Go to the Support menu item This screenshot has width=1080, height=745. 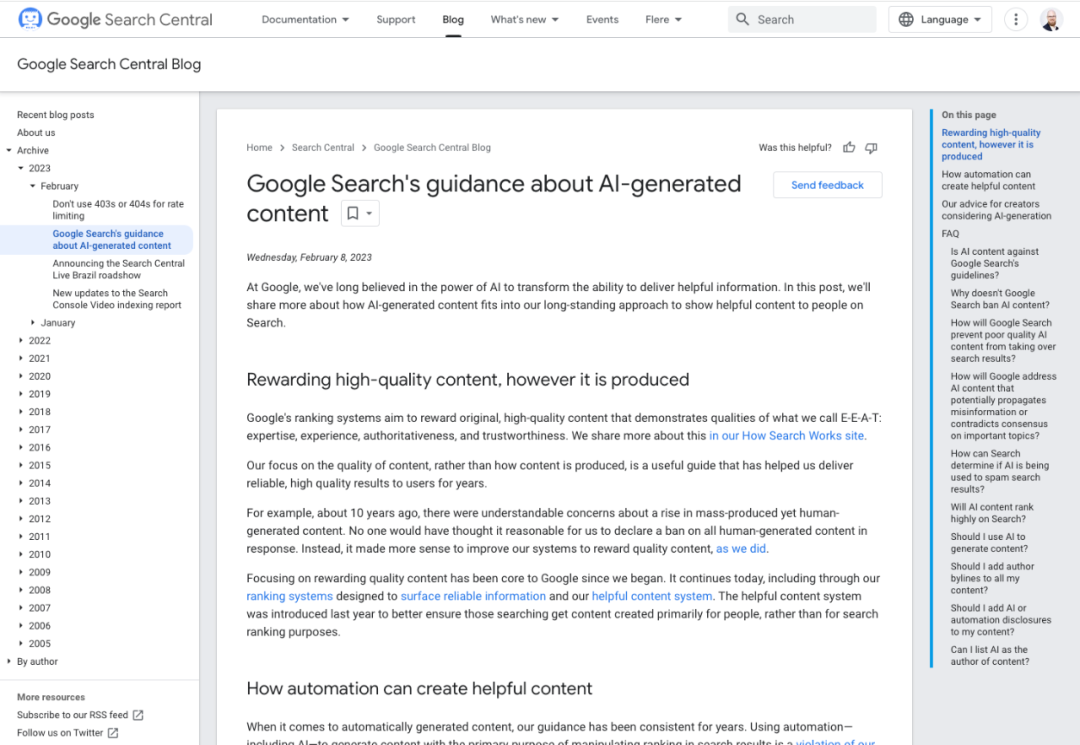tap(396, 19)
